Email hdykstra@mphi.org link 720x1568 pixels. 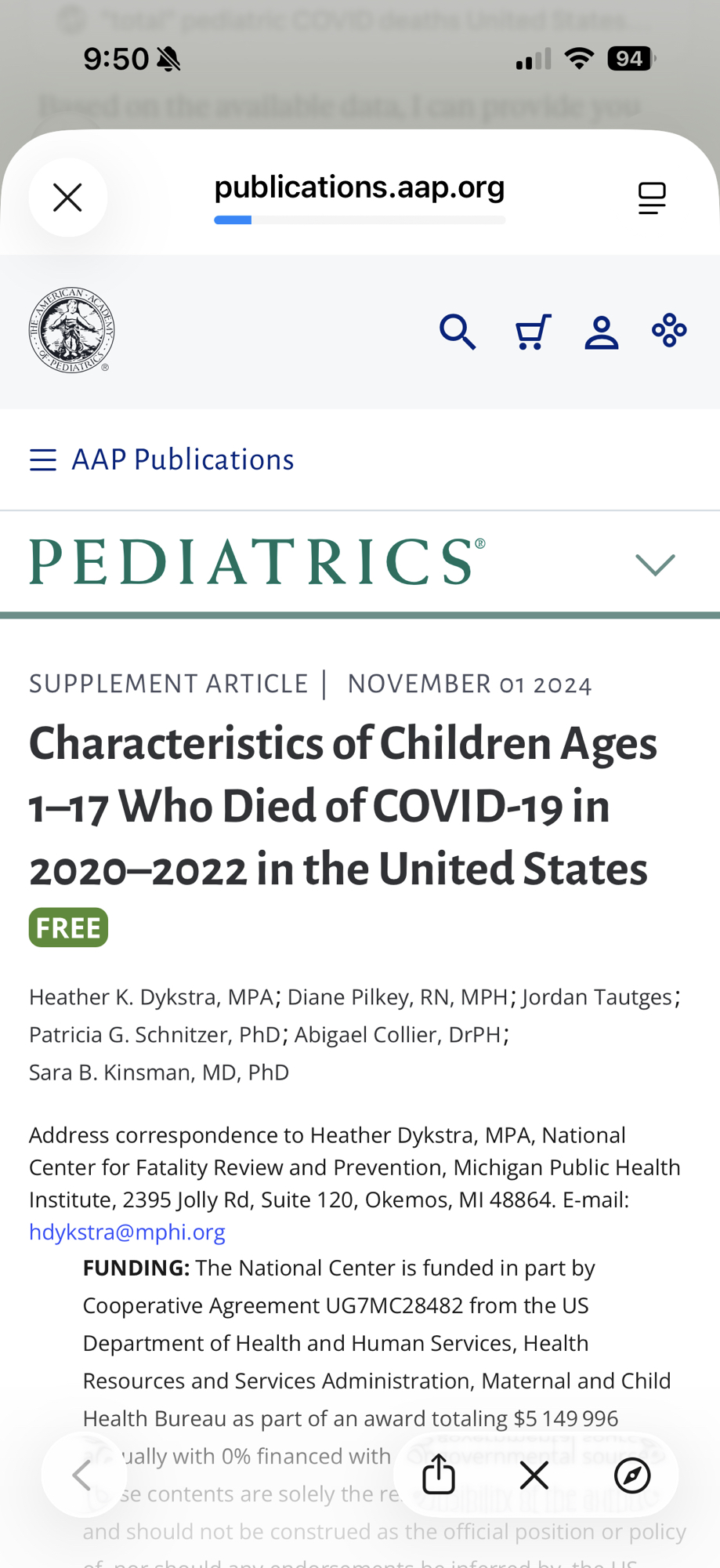127,1232
